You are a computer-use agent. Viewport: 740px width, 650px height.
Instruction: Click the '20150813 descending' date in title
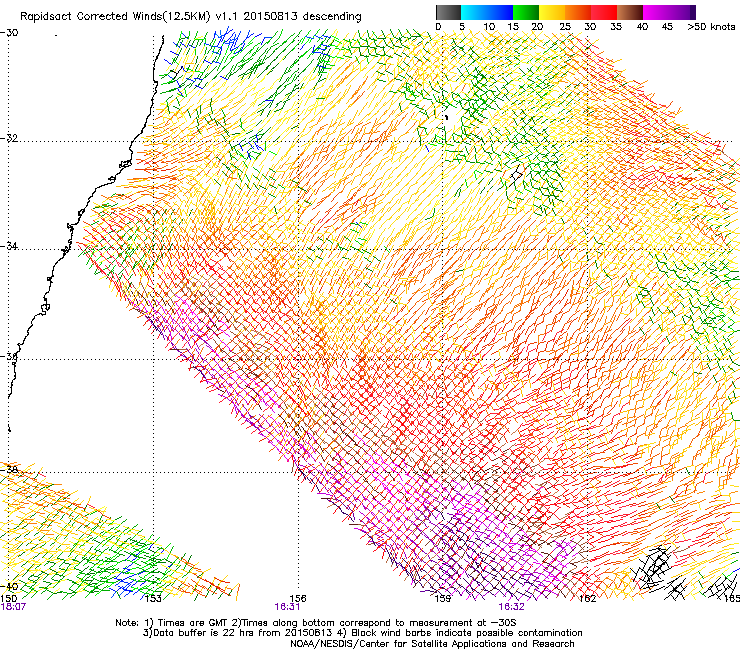click(302, 17)
